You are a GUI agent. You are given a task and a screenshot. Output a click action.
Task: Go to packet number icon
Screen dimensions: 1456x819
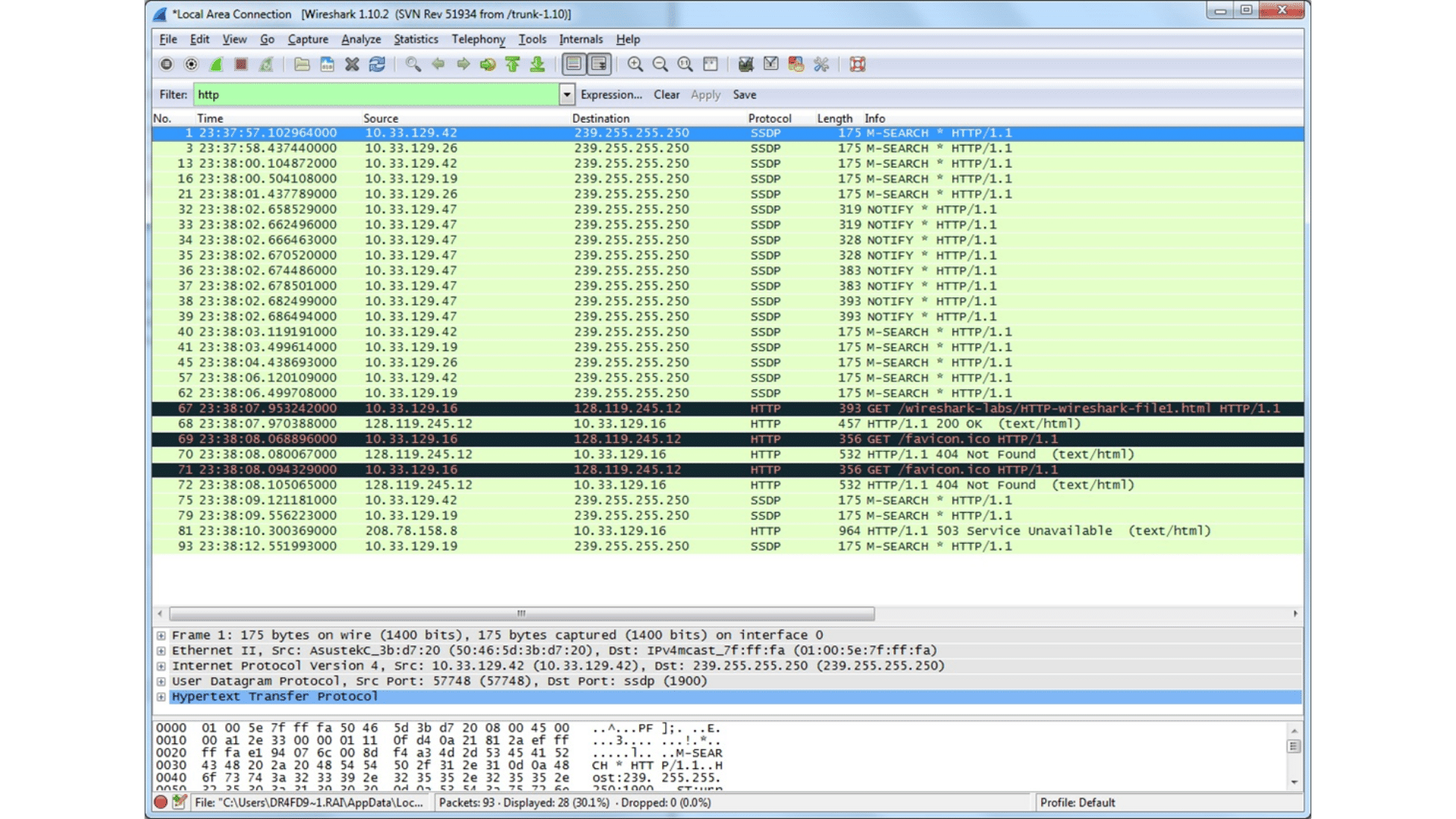(488, 64)
